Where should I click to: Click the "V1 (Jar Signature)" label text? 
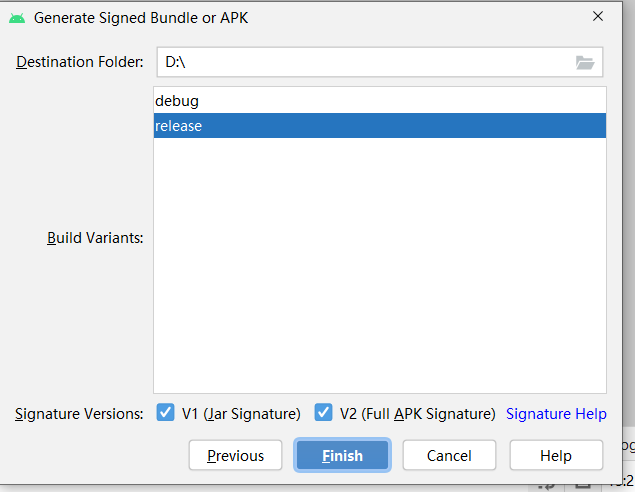pos(241,414)
